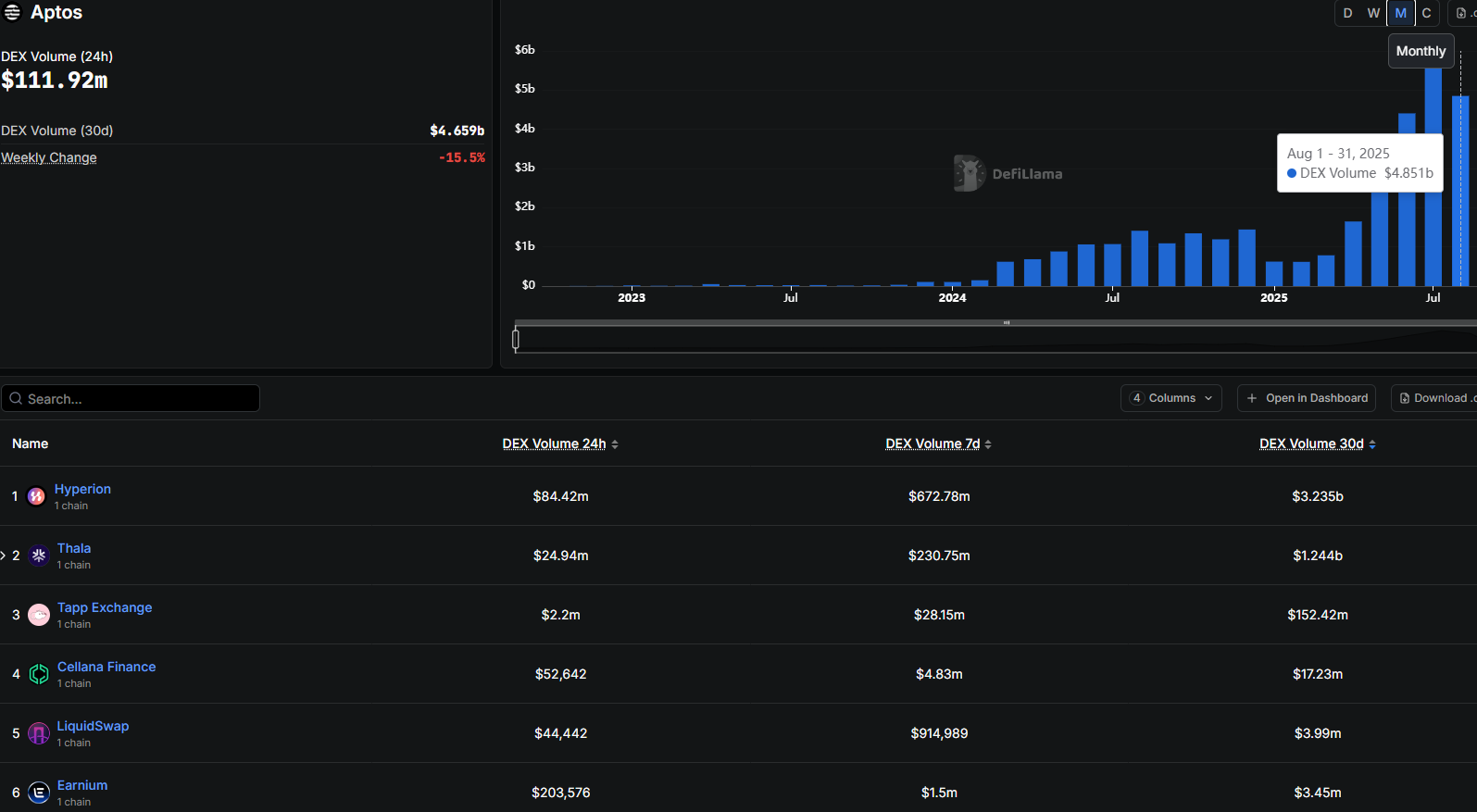
Task: Sort by DEX Volume 7d arrows
Action: pyautogui.click(x=988, y=444)
